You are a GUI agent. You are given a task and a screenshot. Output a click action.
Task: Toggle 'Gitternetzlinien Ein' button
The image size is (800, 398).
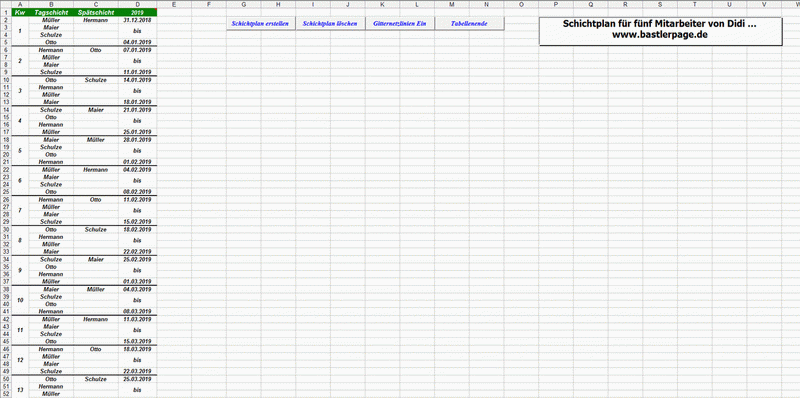(399, 23)
